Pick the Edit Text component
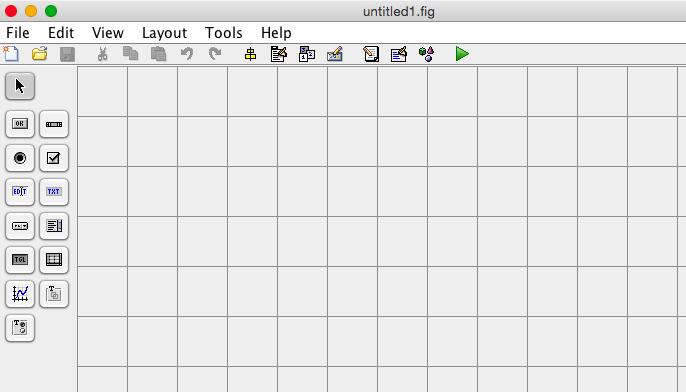The width and height of the screenshot is (686, 392). click(20, 192)
